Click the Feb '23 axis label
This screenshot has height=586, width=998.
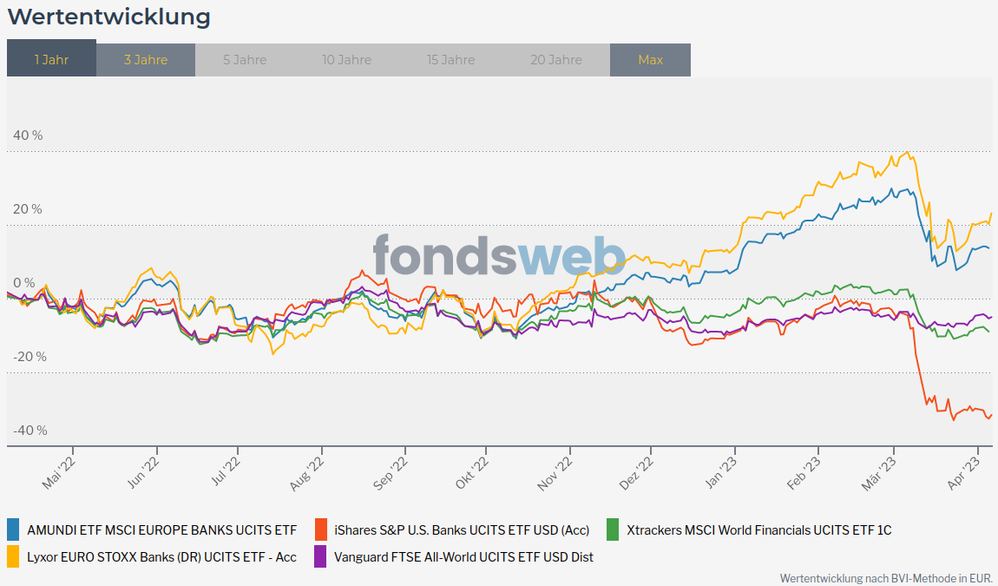click(x=803, y=473)
